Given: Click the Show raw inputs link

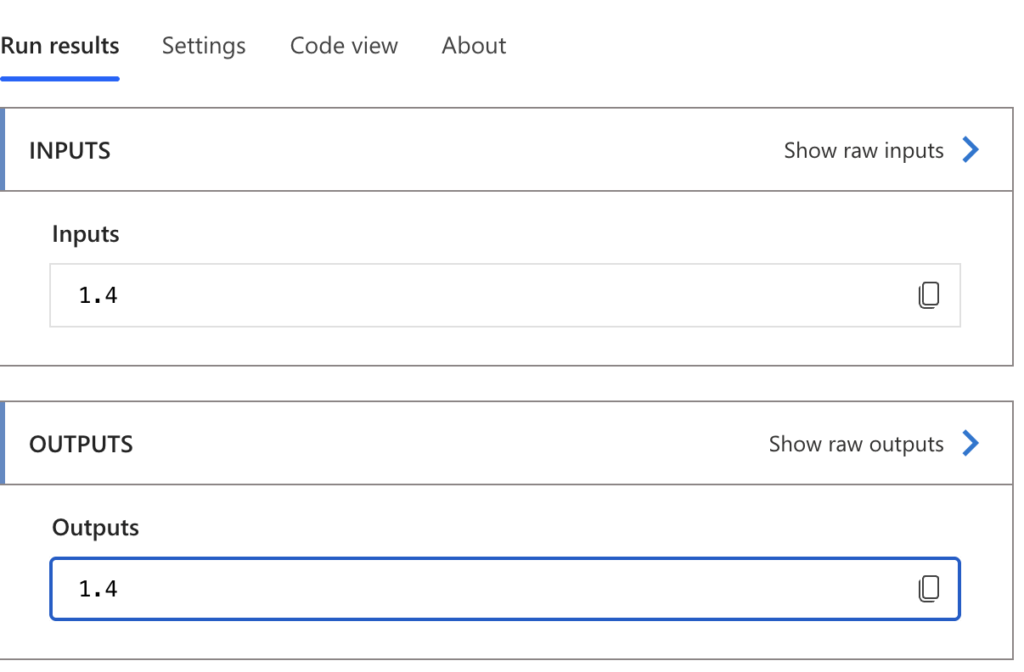Looking at the screenshot, I should (x=863, y=150).
